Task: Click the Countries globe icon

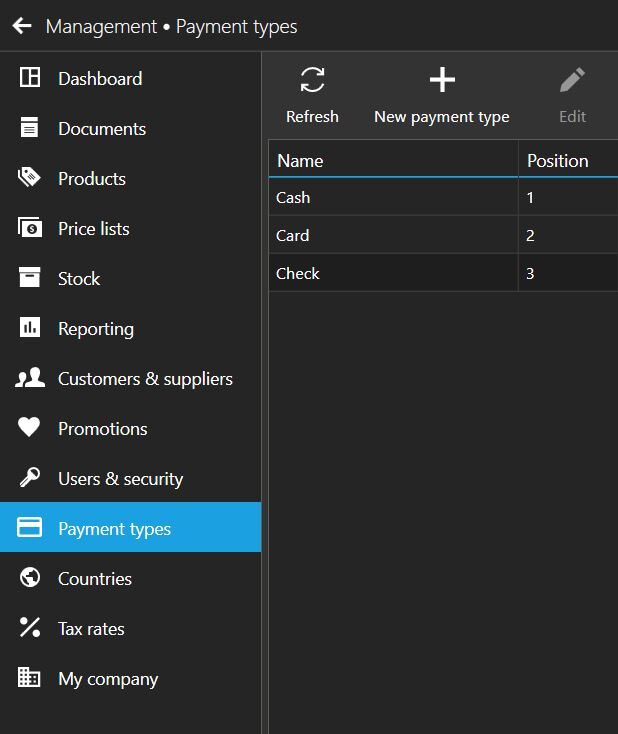Action: point(30,578)
